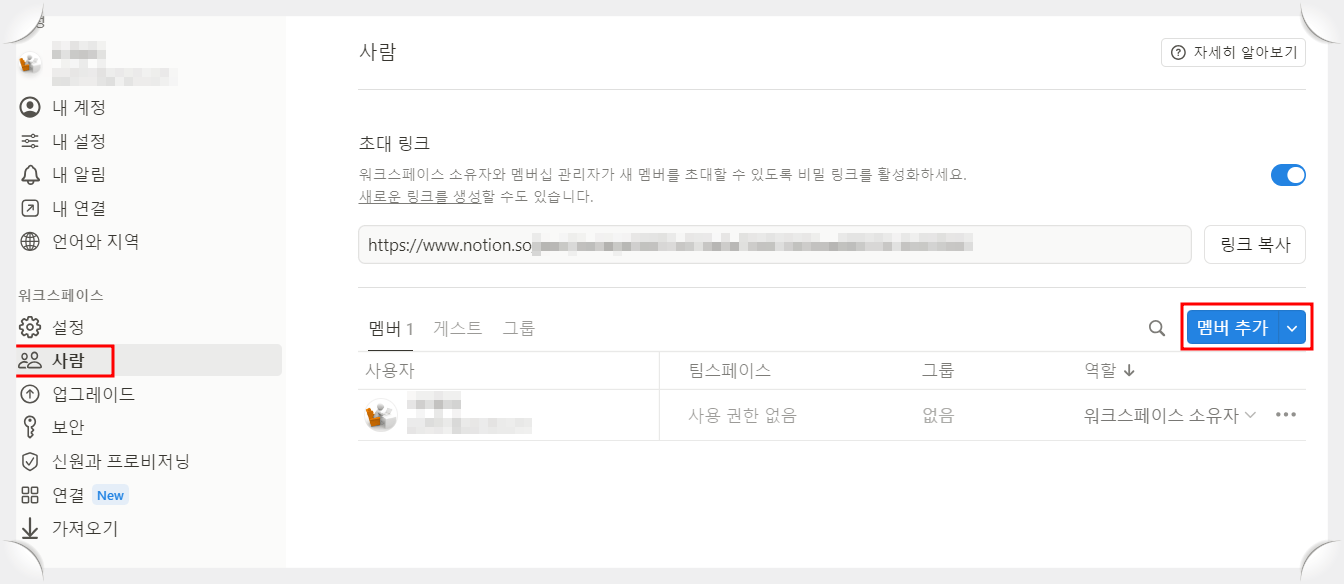The height and width of the screenshot is (584, 1344).
Task: Disable the 초대 링크 secret link toggle
Action: pos(1289,174)
